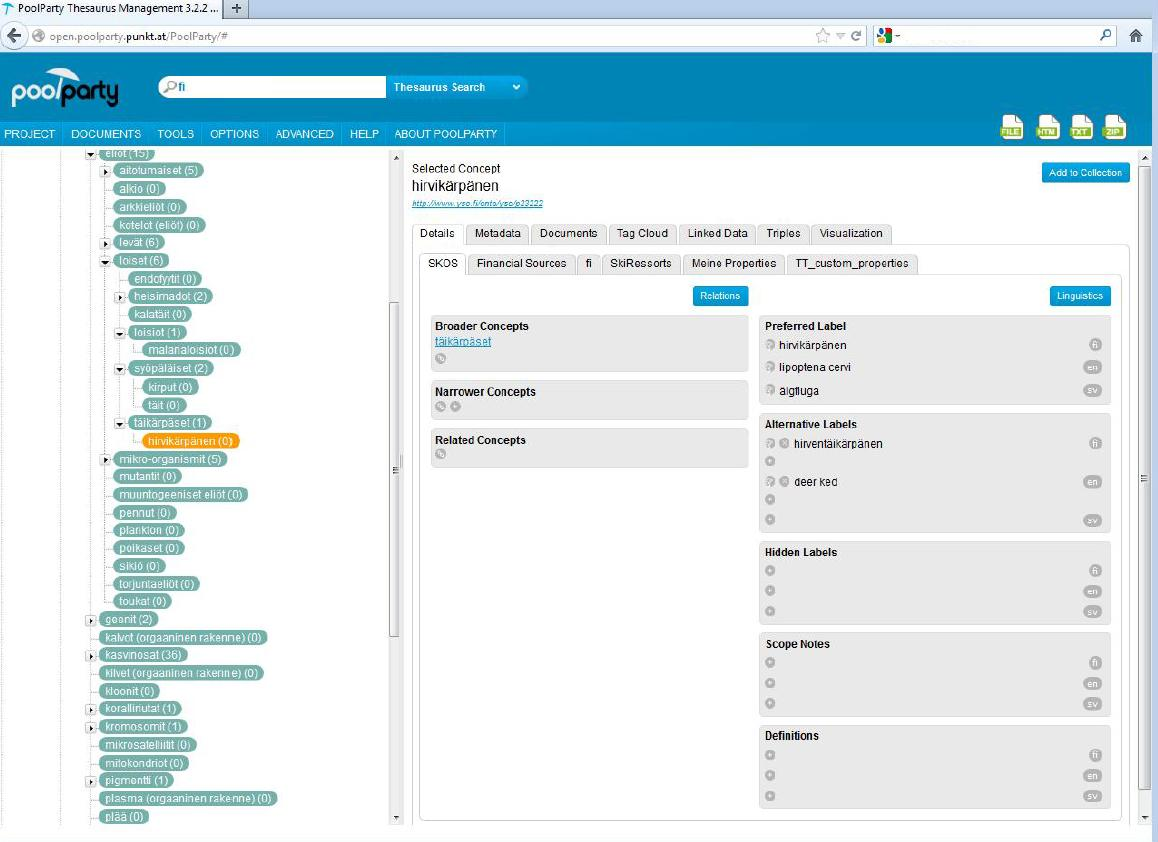Delete alternative label deer ked
This screenshot has width=1158, height=842.
[784, 482]
